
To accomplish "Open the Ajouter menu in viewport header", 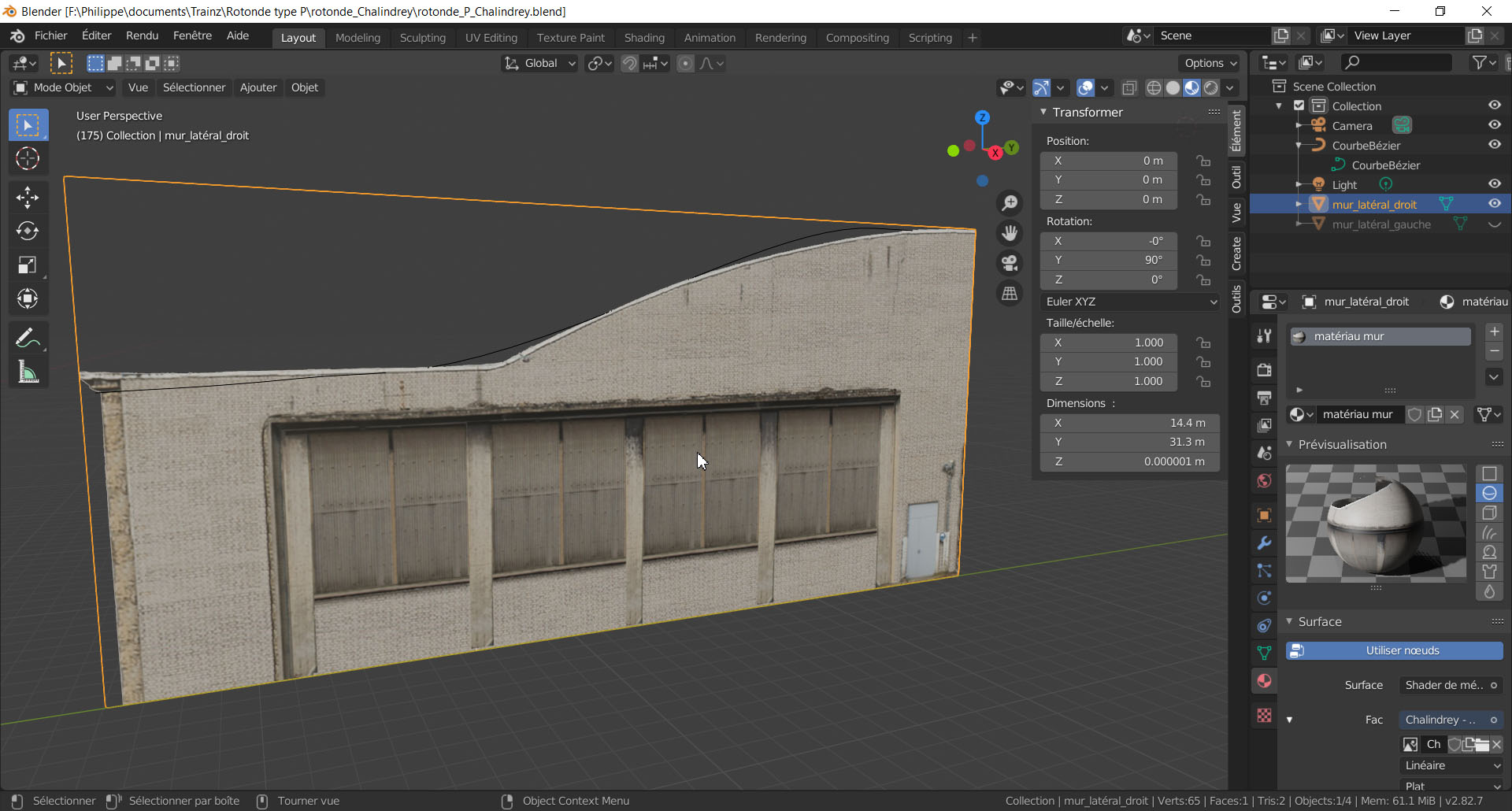I will 258,87.
